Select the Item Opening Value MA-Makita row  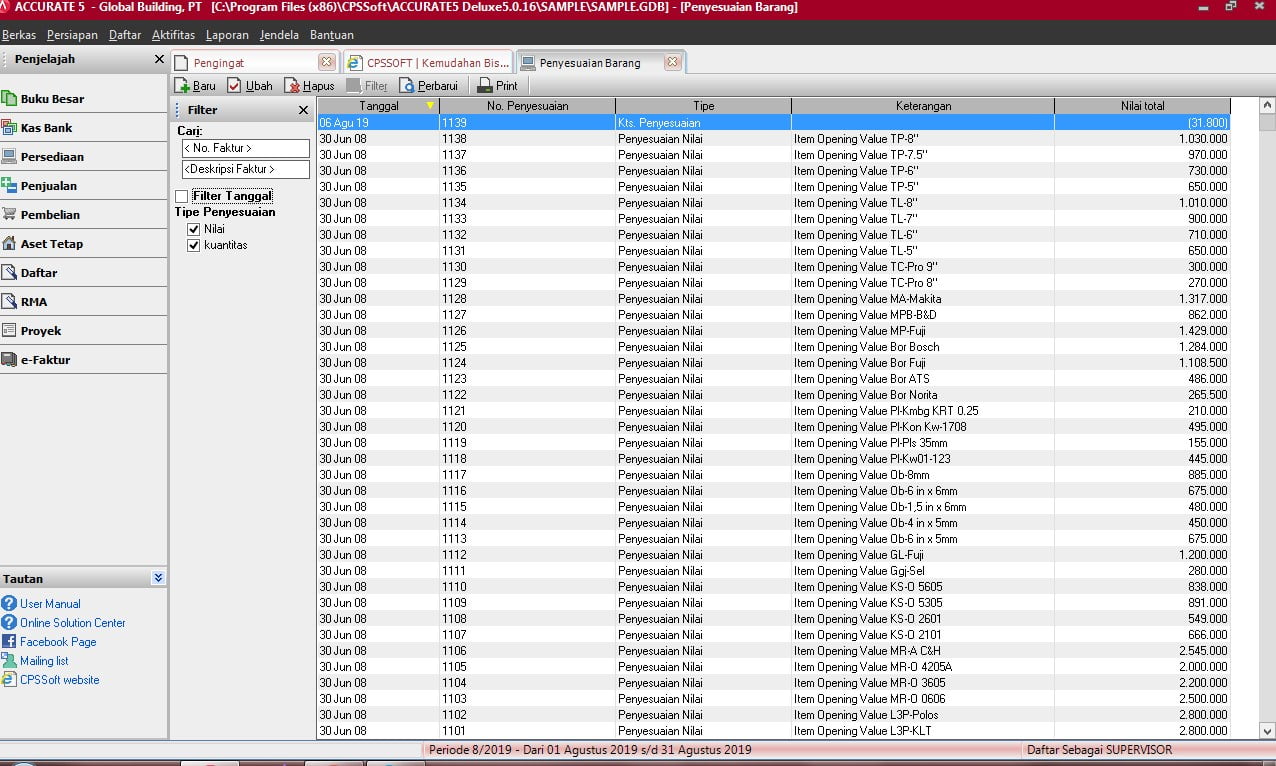tap(773, 298)
